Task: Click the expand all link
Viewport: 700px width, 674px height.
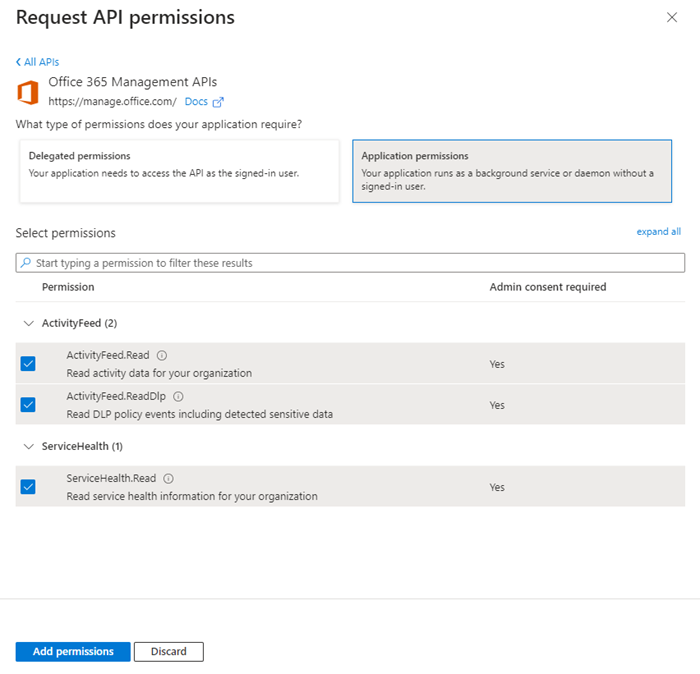Action: tap(658, 232)
